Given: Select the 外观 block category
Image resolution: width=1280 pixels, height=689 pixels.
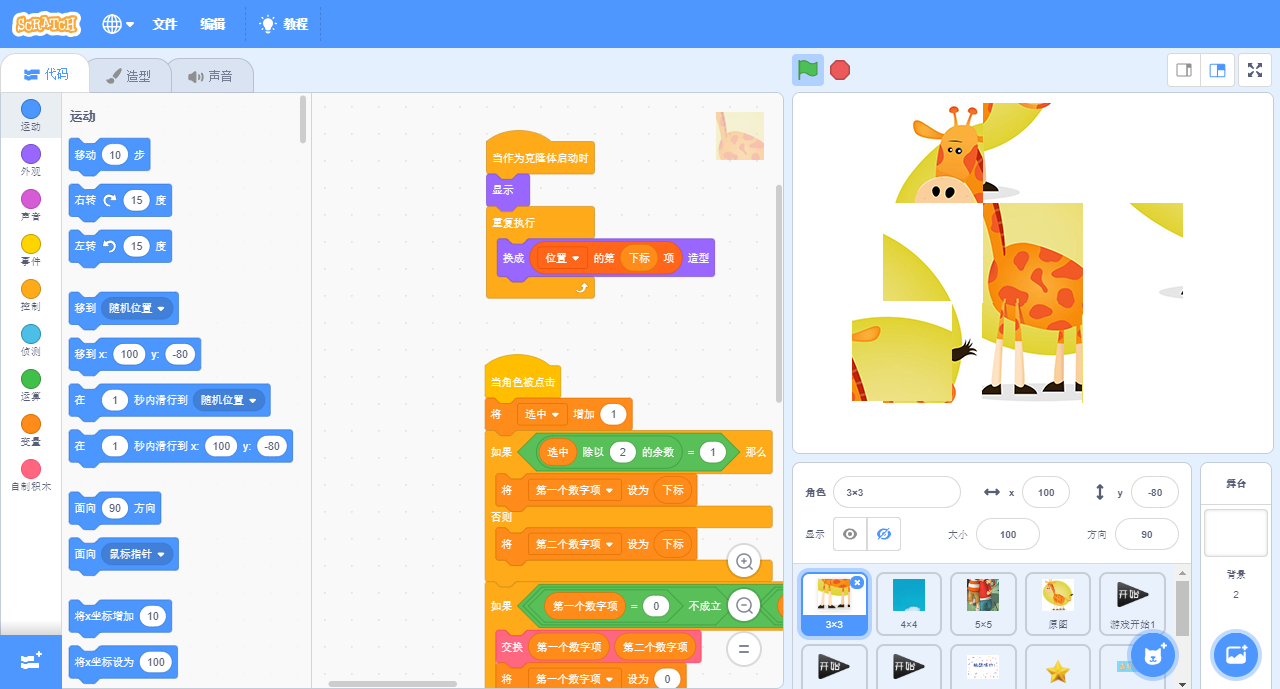Looking at the screenshot, I should pos(31,160).
